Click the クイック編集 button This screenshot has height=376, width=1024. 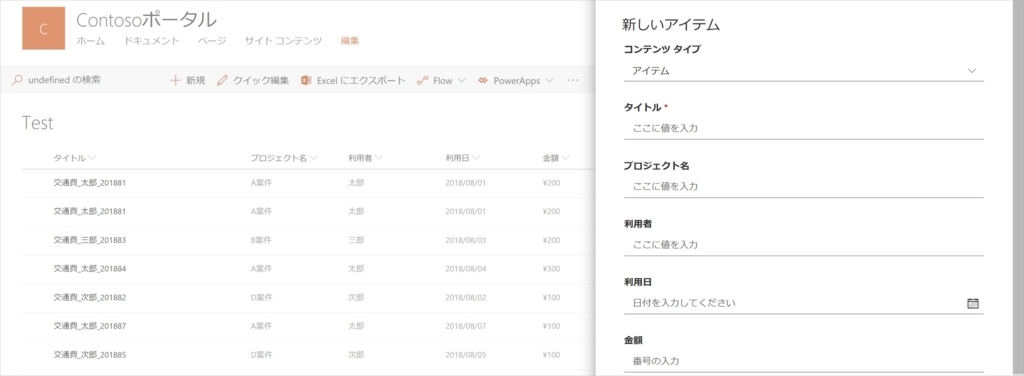(x=253, y=80)
